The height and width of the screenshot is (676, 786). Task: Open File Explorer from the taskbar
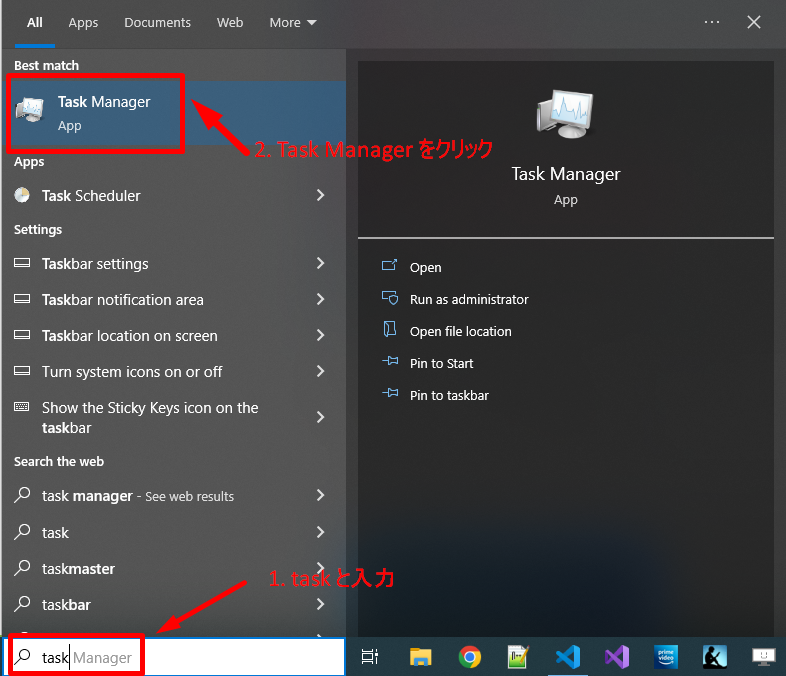tap(421, 656)
